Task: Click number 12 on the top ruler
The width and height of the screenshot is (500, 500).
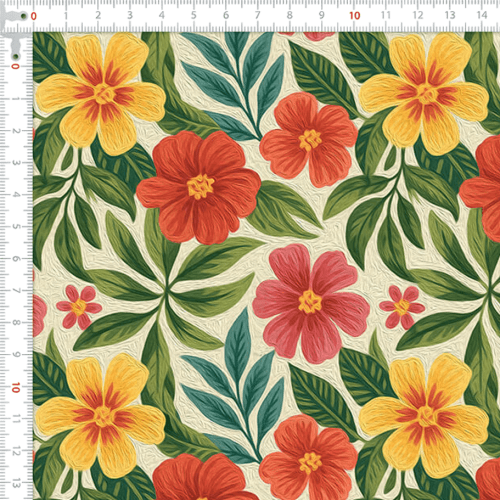Action: (418, 15)
